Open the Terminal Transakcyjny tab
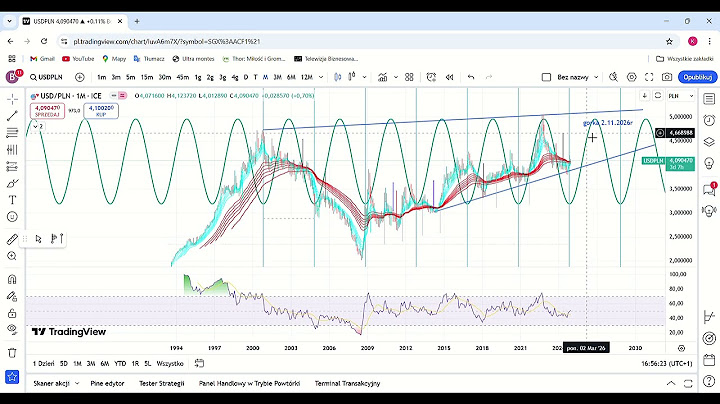Image resolution: width=720 pixels, height=404 pixels. tap(347, 383)
